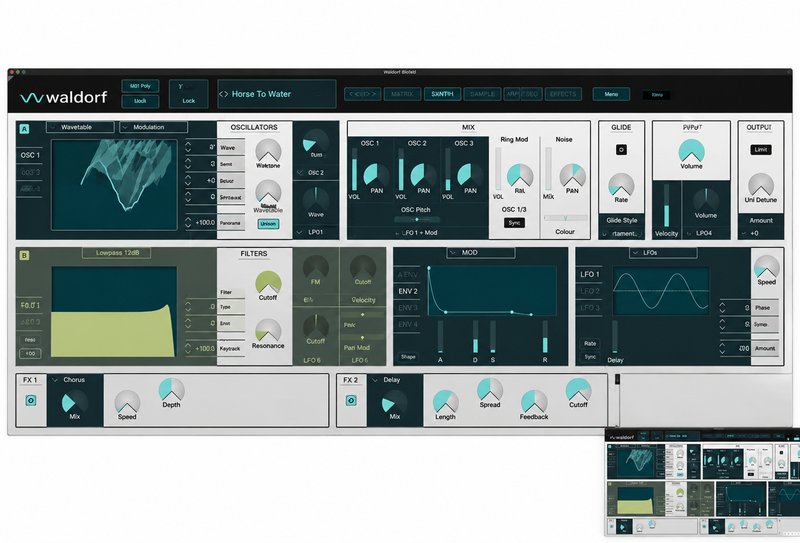Switch to the EFFECTS tab
This screenshot has height=543, width=800.
[x=563, y=94]
